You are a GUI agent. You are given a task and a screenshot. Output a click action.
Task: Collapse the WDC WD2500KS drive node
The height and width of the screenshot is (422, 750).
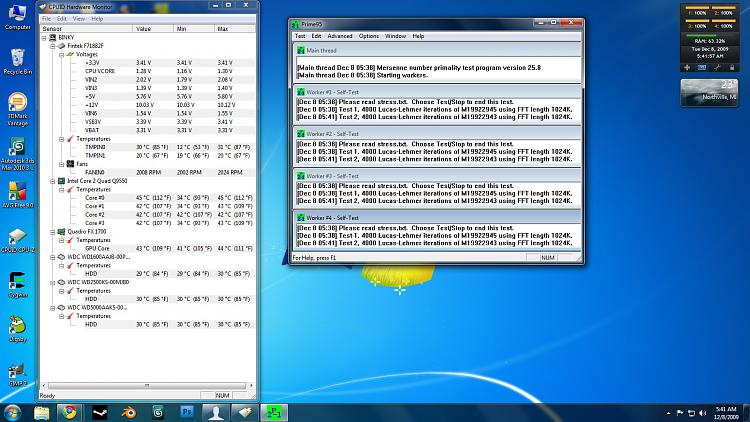53,282
